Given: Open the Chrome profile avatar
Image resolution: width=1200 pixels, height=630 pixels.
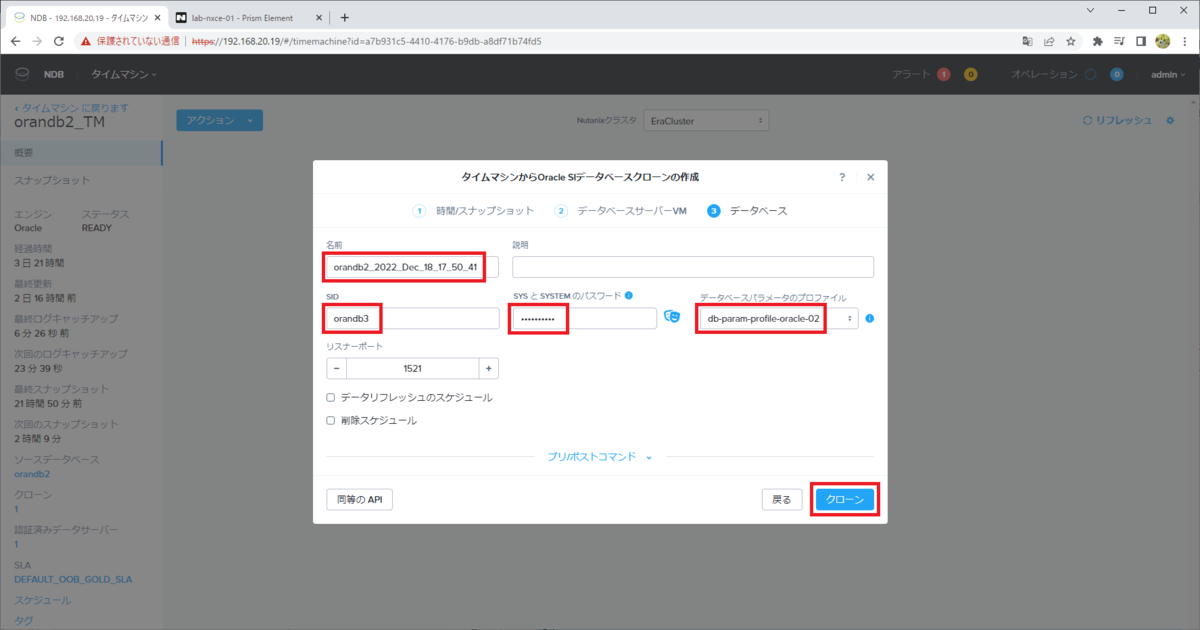Looking at the screenshot, I should click(1163, 41).
